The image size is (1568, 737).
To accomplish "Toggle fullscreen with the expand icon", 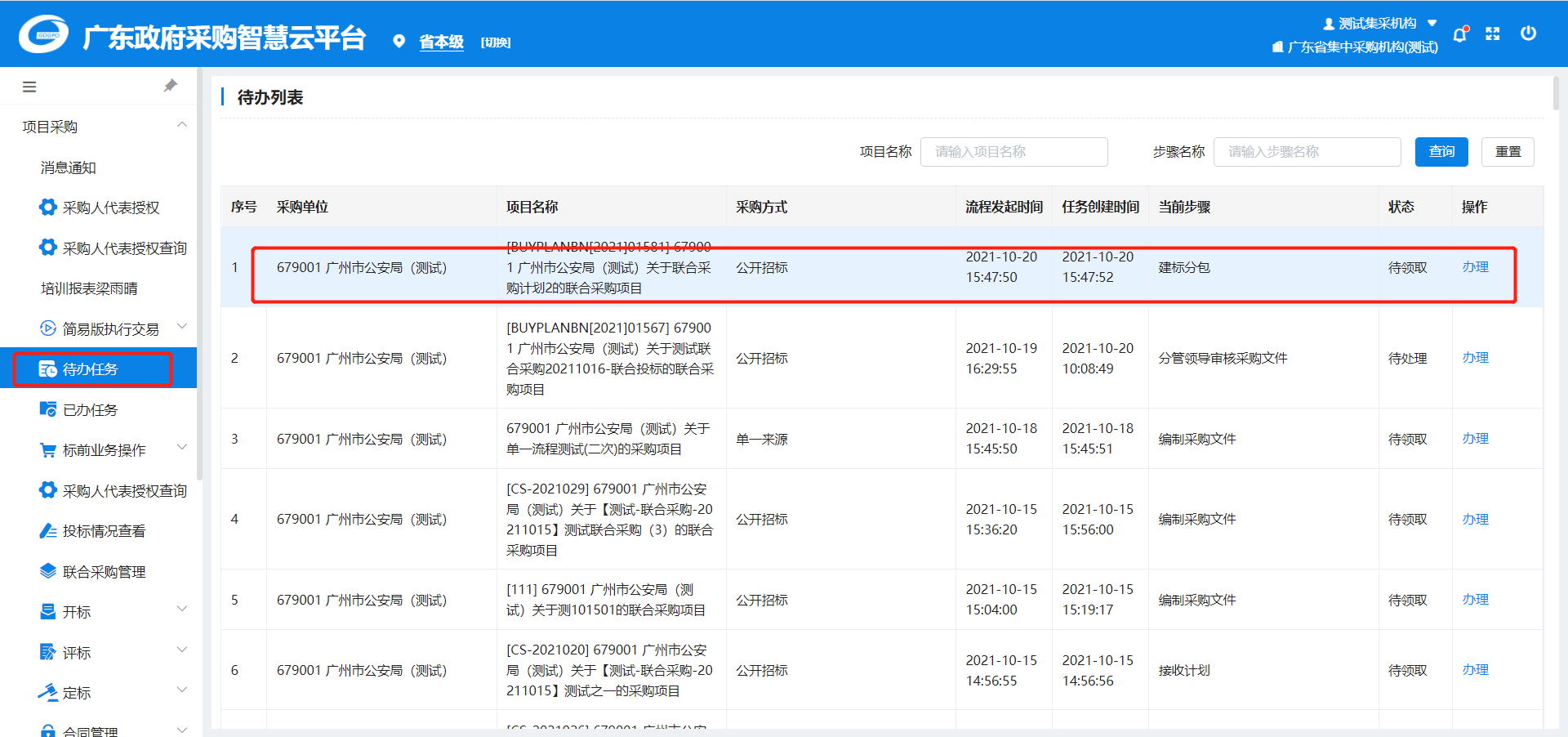I will pyautogui.click(x=1493, y=33).
